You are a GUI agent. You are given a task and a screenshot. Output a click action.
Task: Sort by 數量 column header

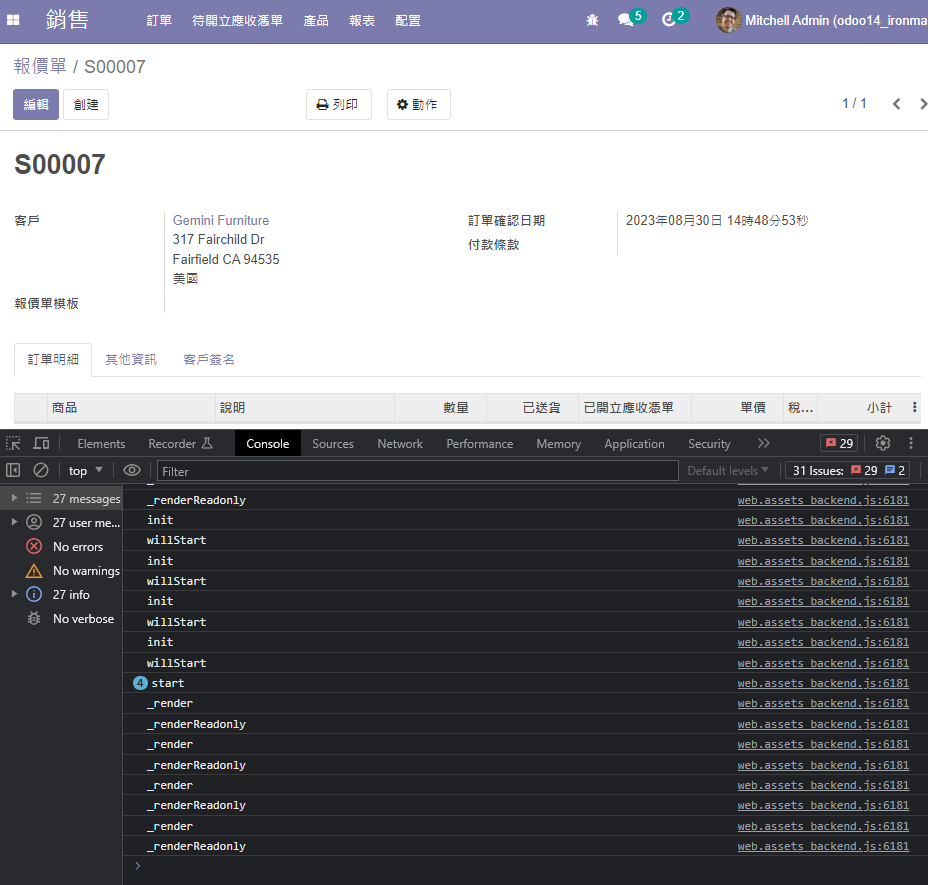[x=440, y=407]
